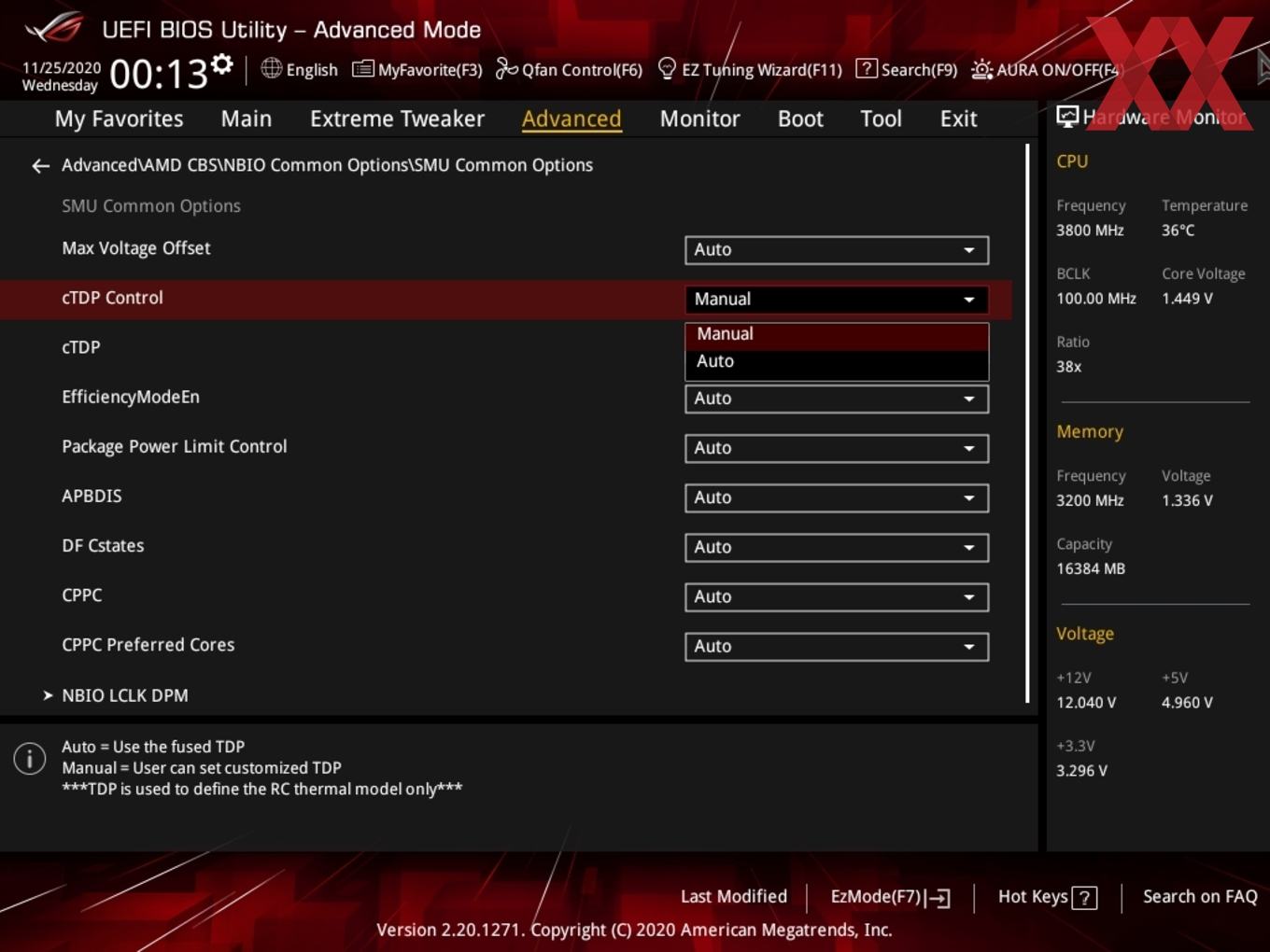
Task: Switch to the Main tab
Action: [x=247, y=119]
